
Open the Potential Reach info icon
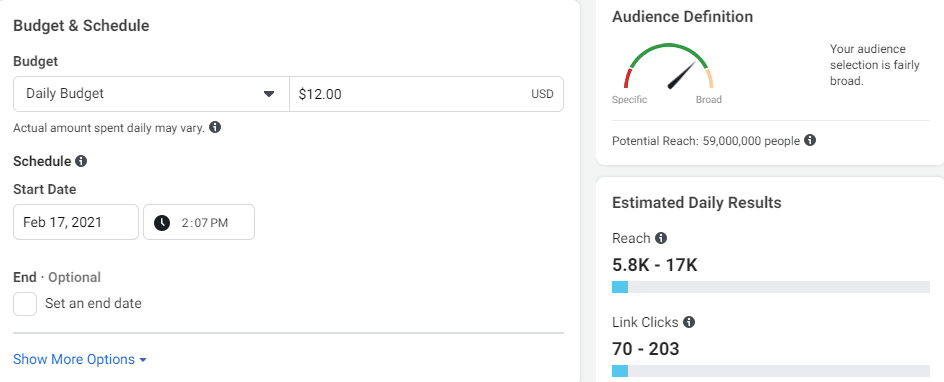tap(810, 141)
